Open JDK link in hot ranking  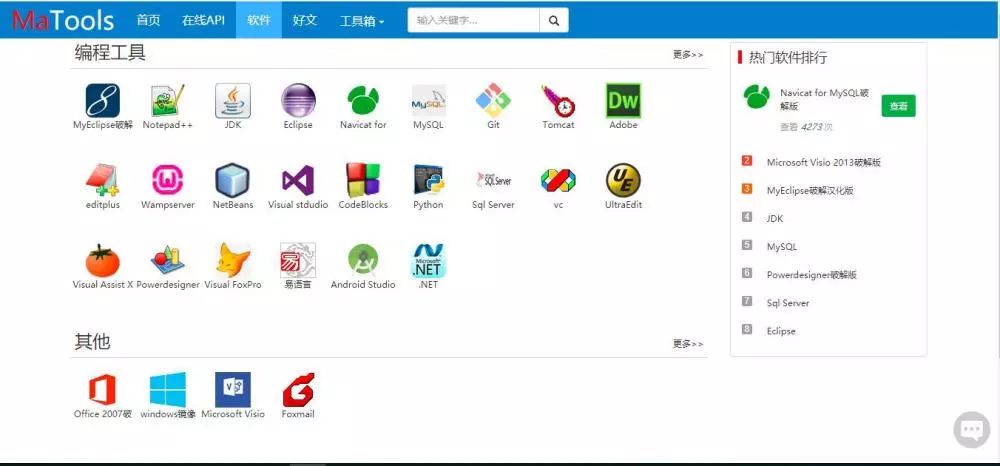point(775,219)
